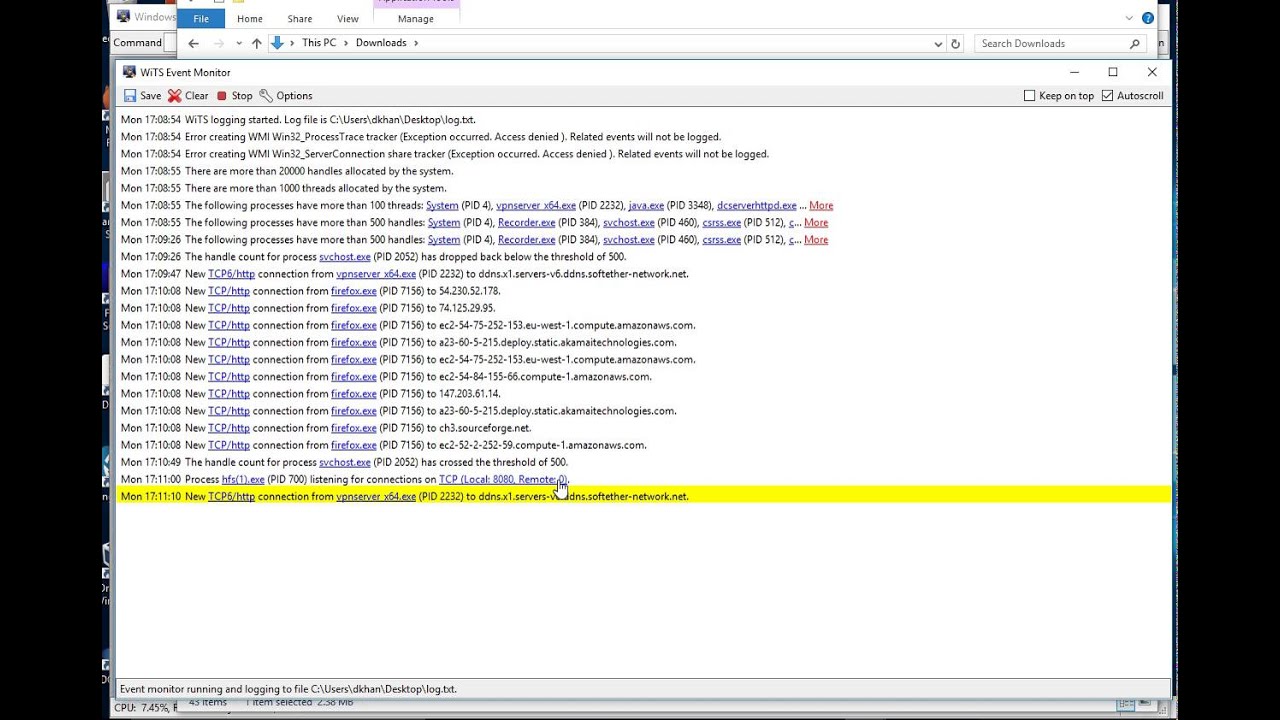Select the 'more than 20000 handles' row
1280x720 pixels.
(644, 171)
